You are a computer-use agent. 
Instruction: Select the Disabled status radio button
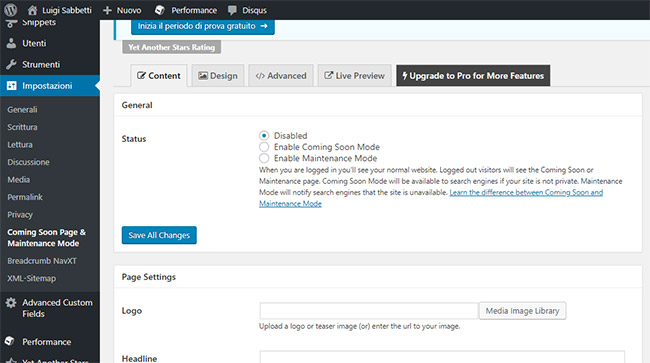264,136
